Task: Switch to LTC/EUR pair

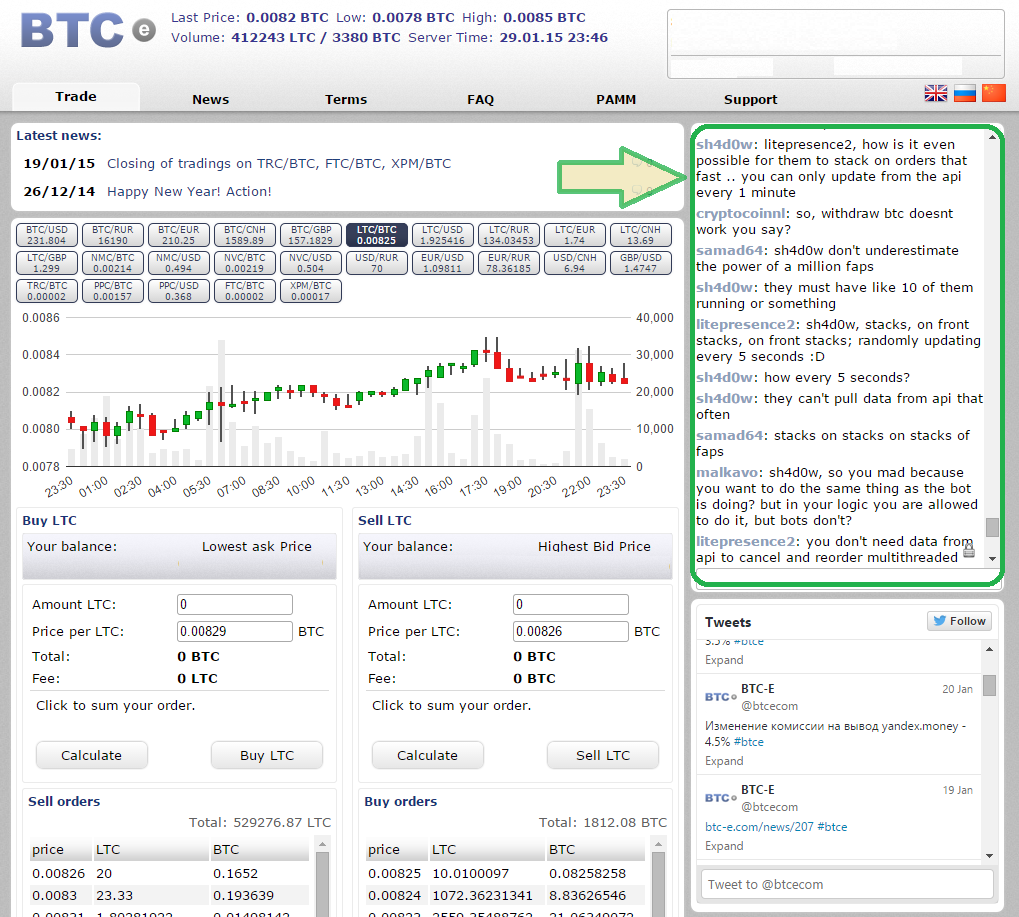Action: click(574, 235)
